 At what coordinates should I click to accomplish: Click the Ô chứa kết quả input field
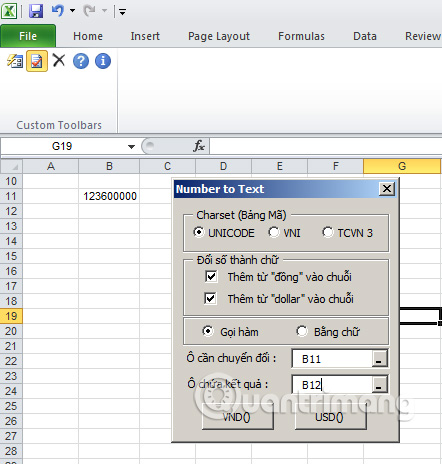332,385
